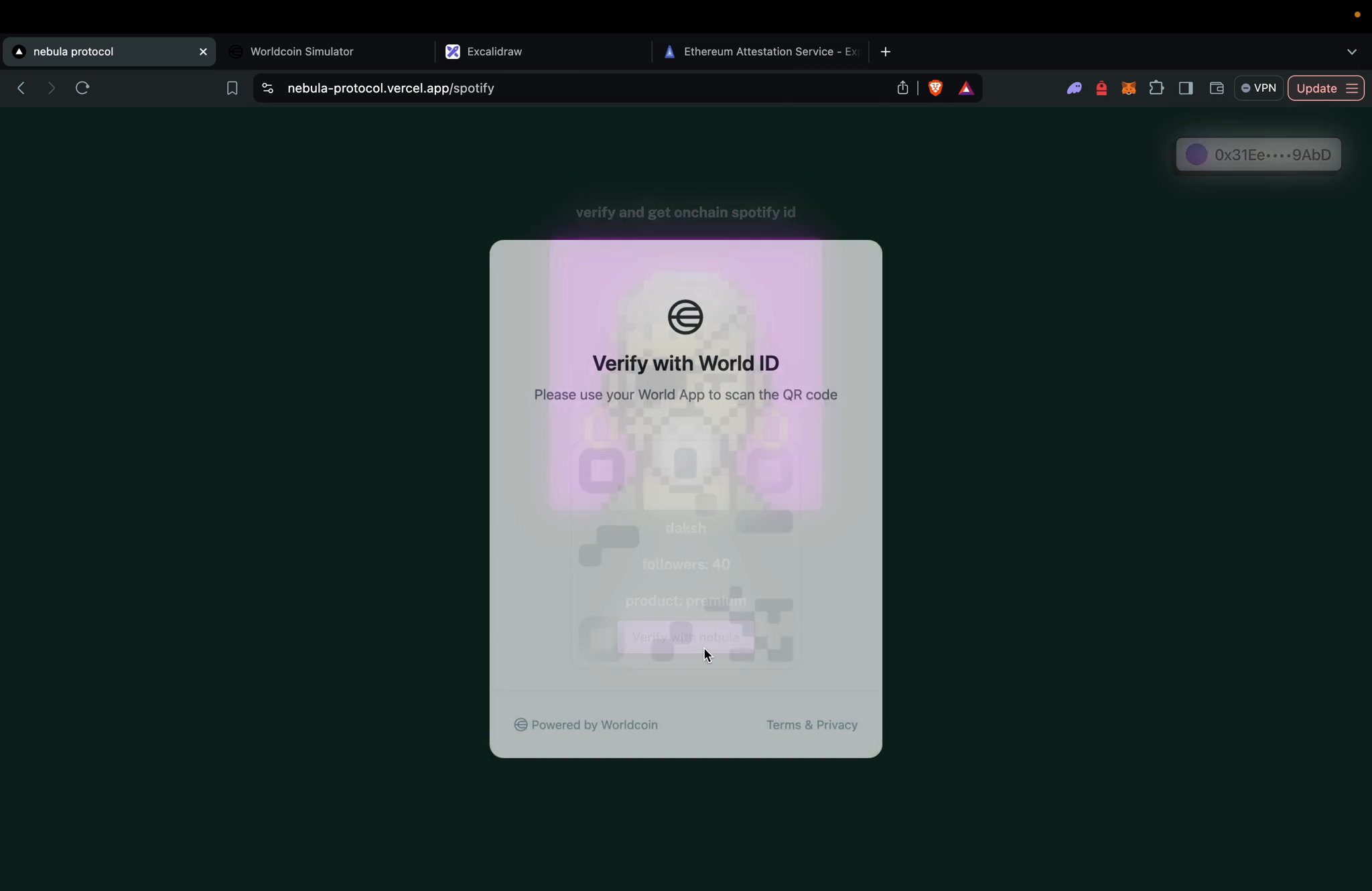Open Brave Shields lion icon
The image size is (1372, 891).
(935, 88)
